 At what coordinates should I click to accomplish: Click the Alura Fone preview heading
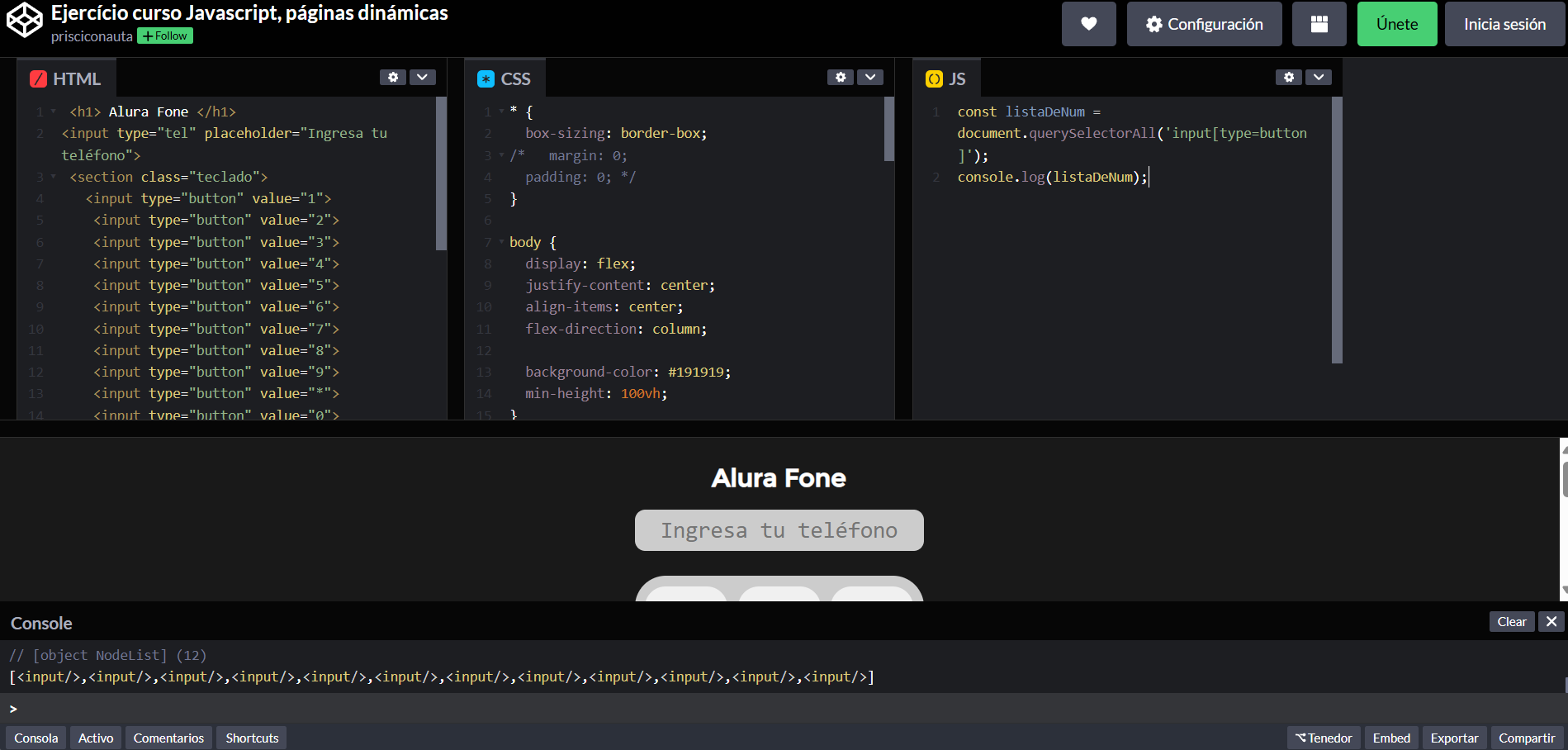point(779,478)
